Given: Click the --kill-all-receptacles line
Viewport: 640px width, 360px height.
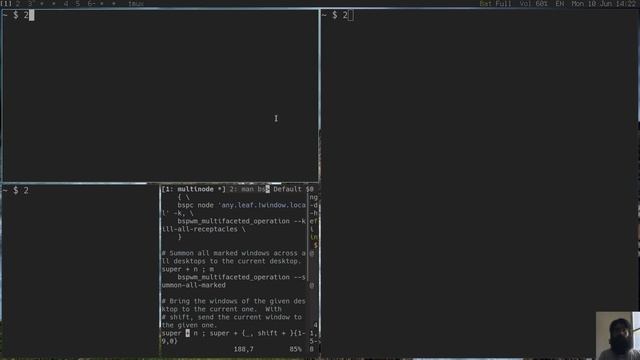Looking at the screenshot, I should tap(233, 225).
